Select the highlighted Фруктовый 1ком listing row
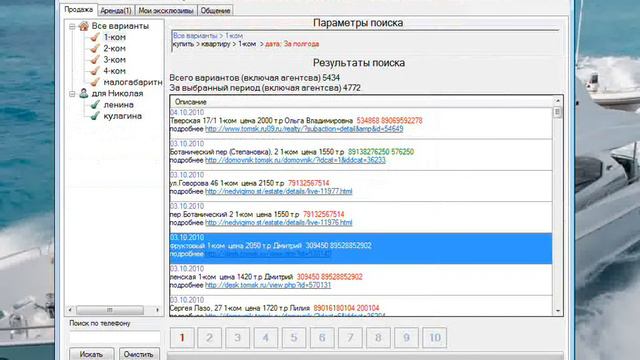This screenshot has width=640, height=360. 361,249
